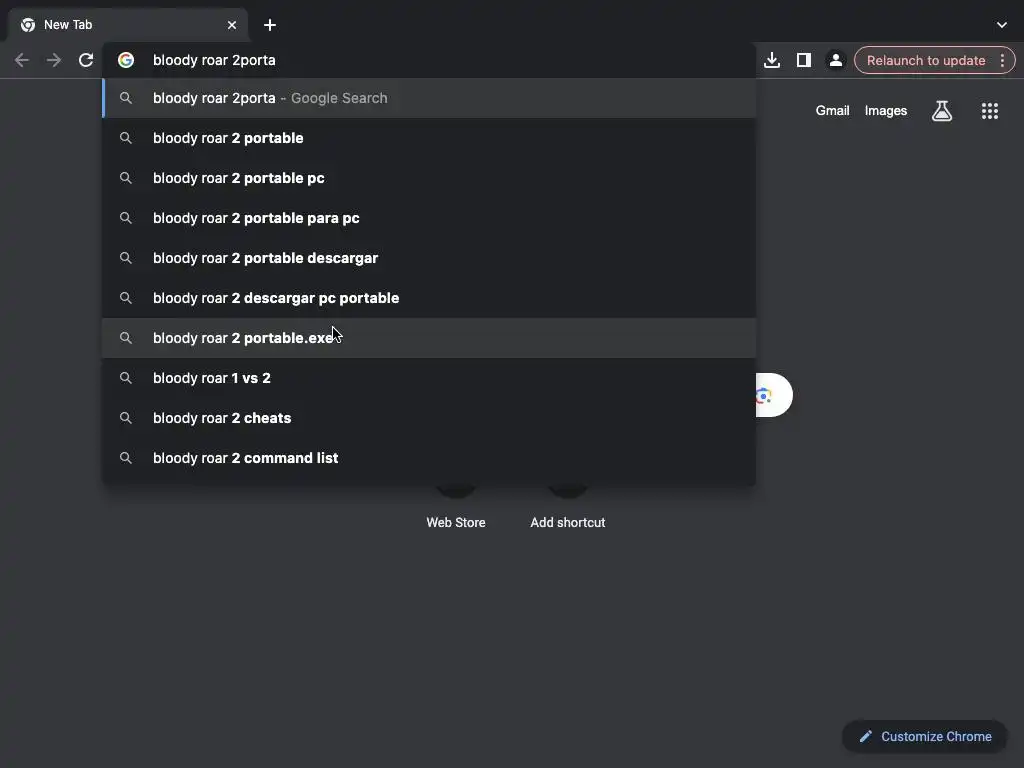Click Chrome favicon on the New Tab tab
1024x768 pixels.
click(27, 25)
